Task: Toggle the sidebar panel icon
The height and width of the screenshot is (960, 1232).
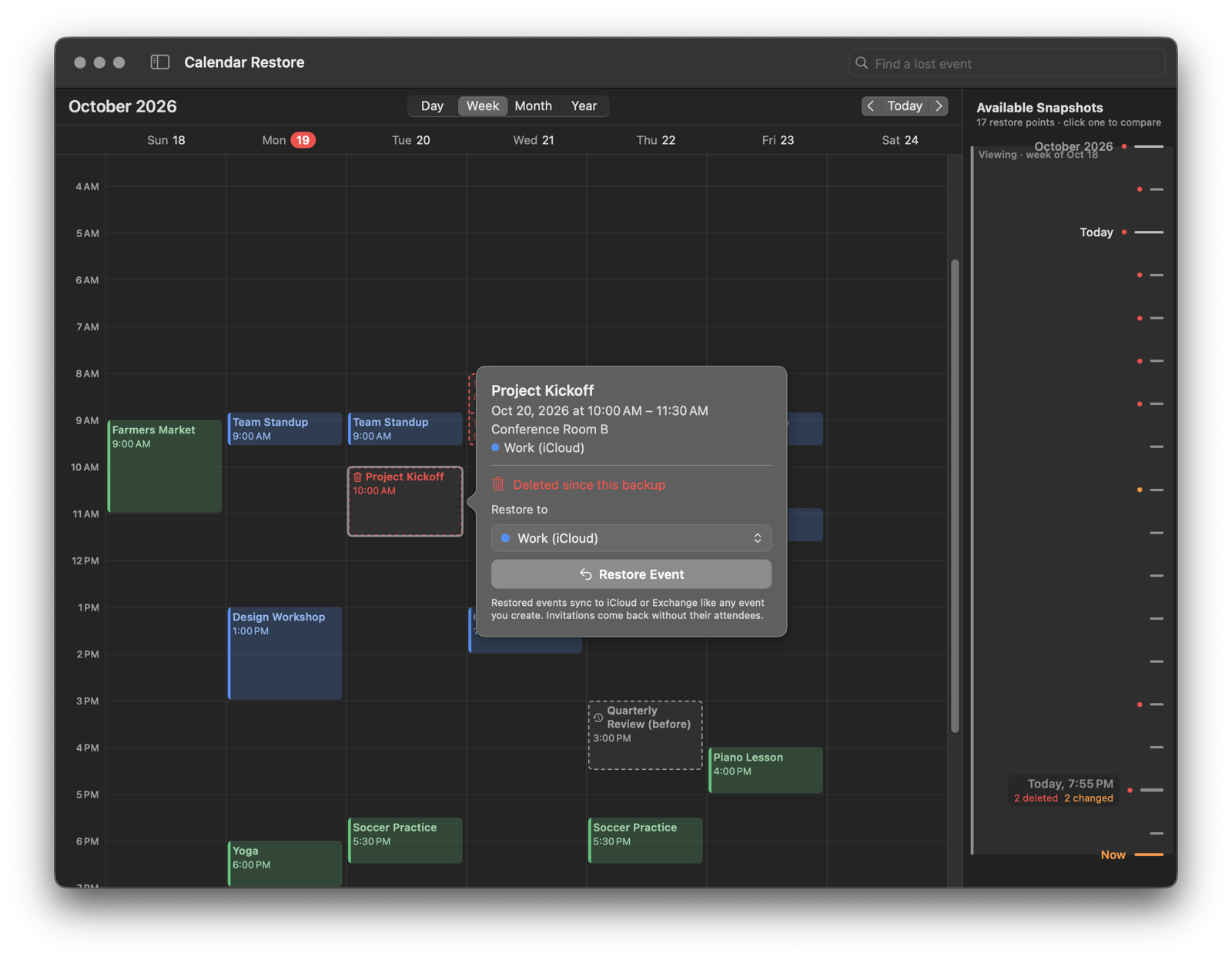Action: (x=160, y=62)
